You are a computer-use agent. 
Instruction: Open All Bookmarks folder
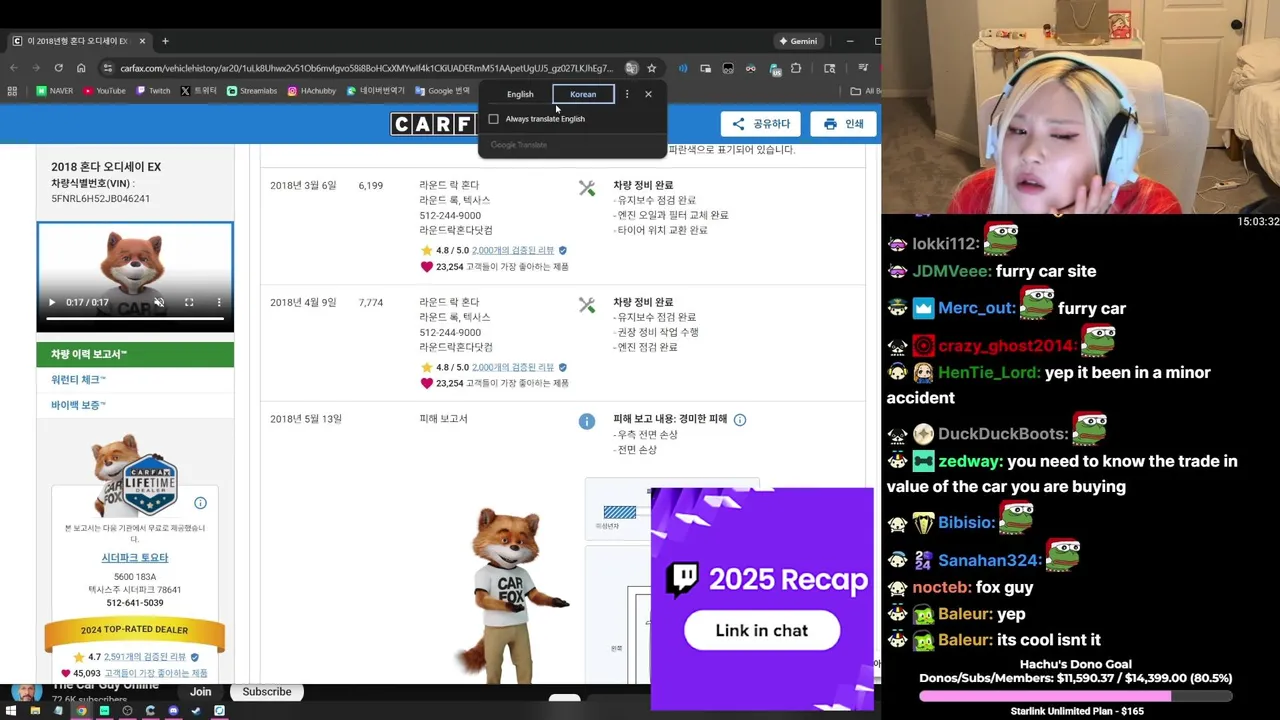tap(866, 91)
